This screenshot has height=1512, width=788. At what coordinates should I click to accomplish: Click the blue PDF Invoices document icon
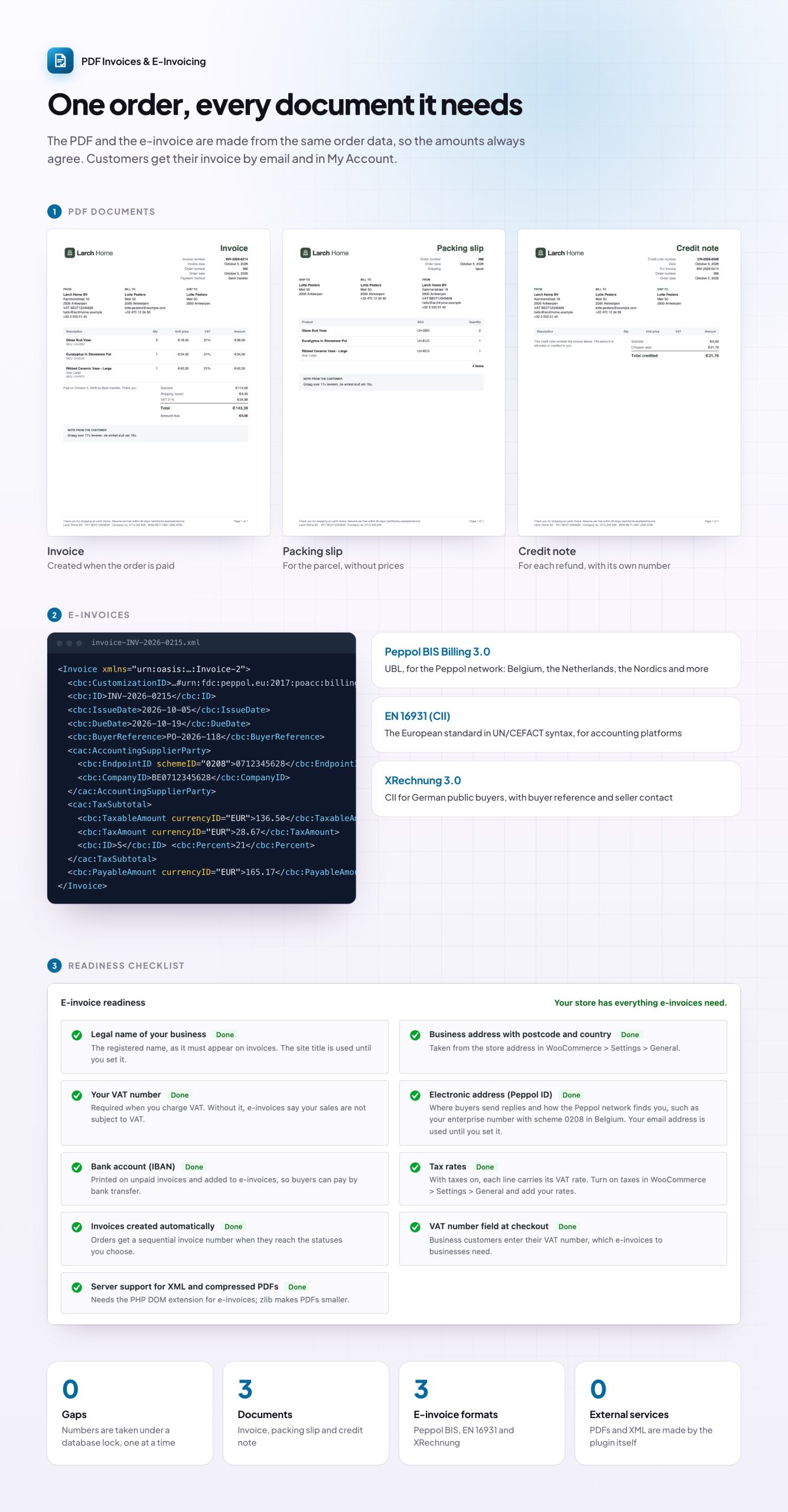[x=60, y=60]
